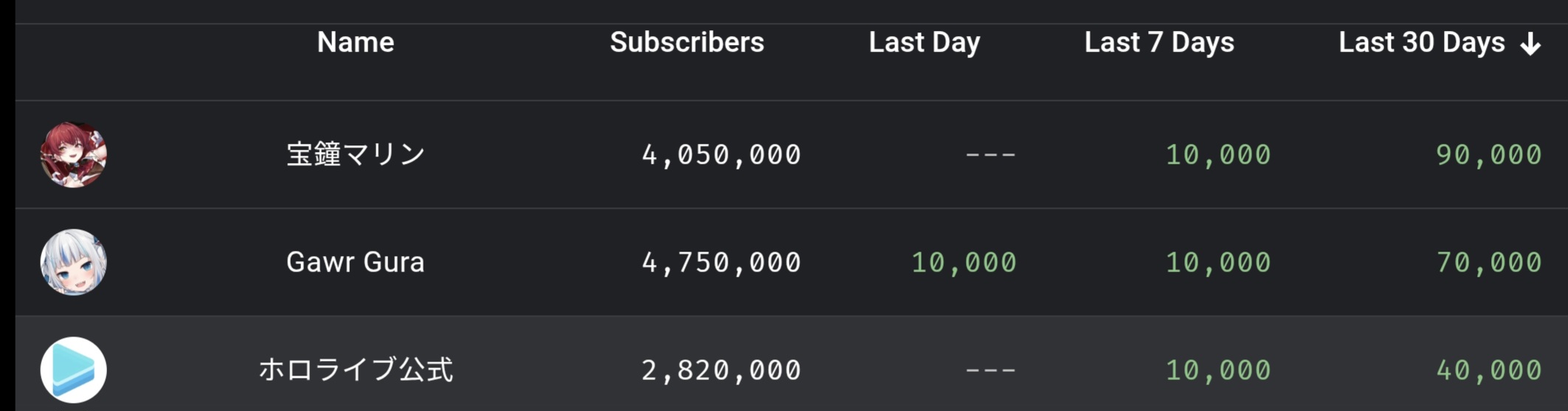
Task: Sort by the Subscribers column header
Action: (686, 43)
